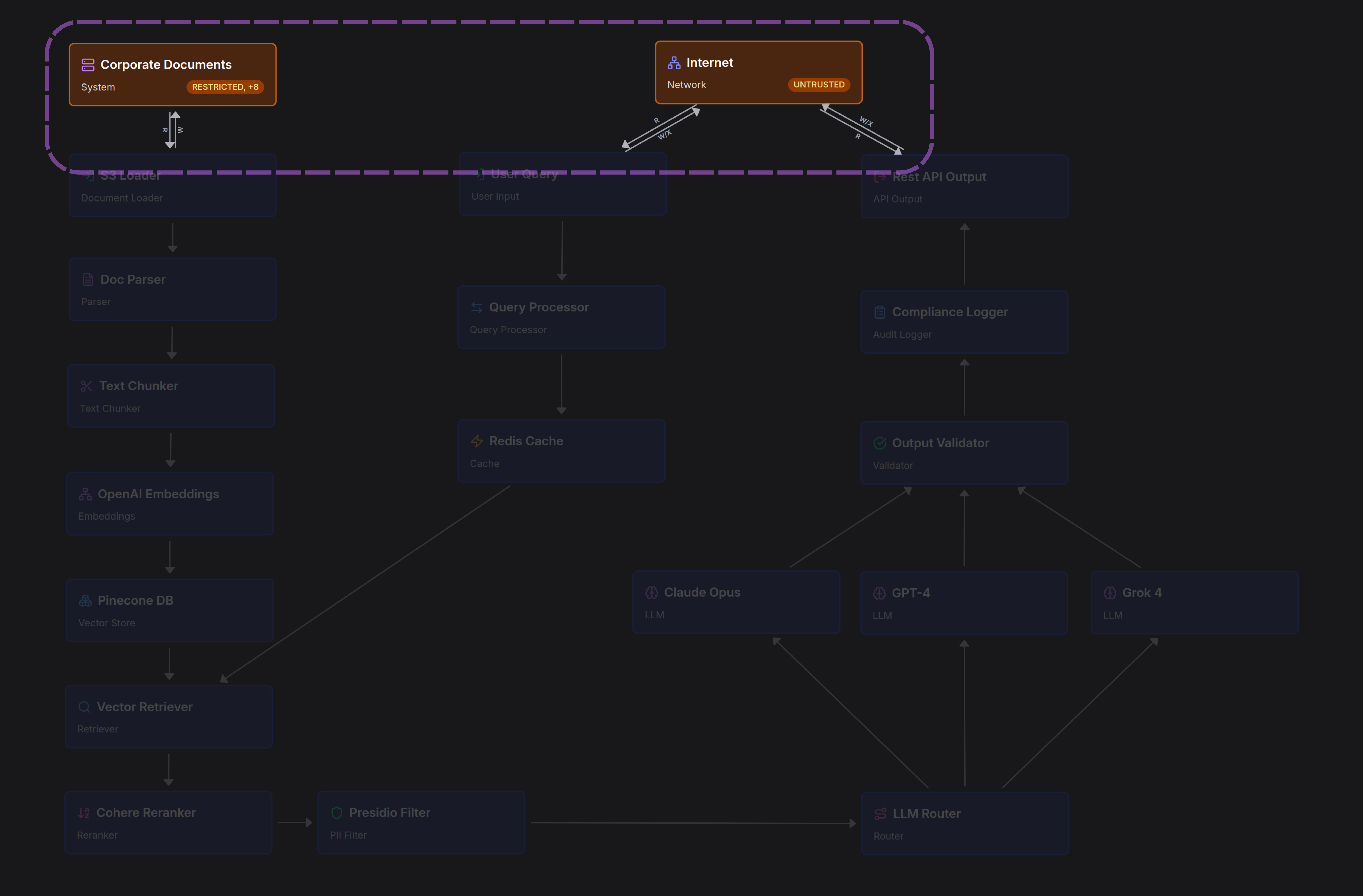This screenshot has width=1363, height=896.
Task: Click the RESTRICTED, +8 badge
Action: (x=225, y=87)
